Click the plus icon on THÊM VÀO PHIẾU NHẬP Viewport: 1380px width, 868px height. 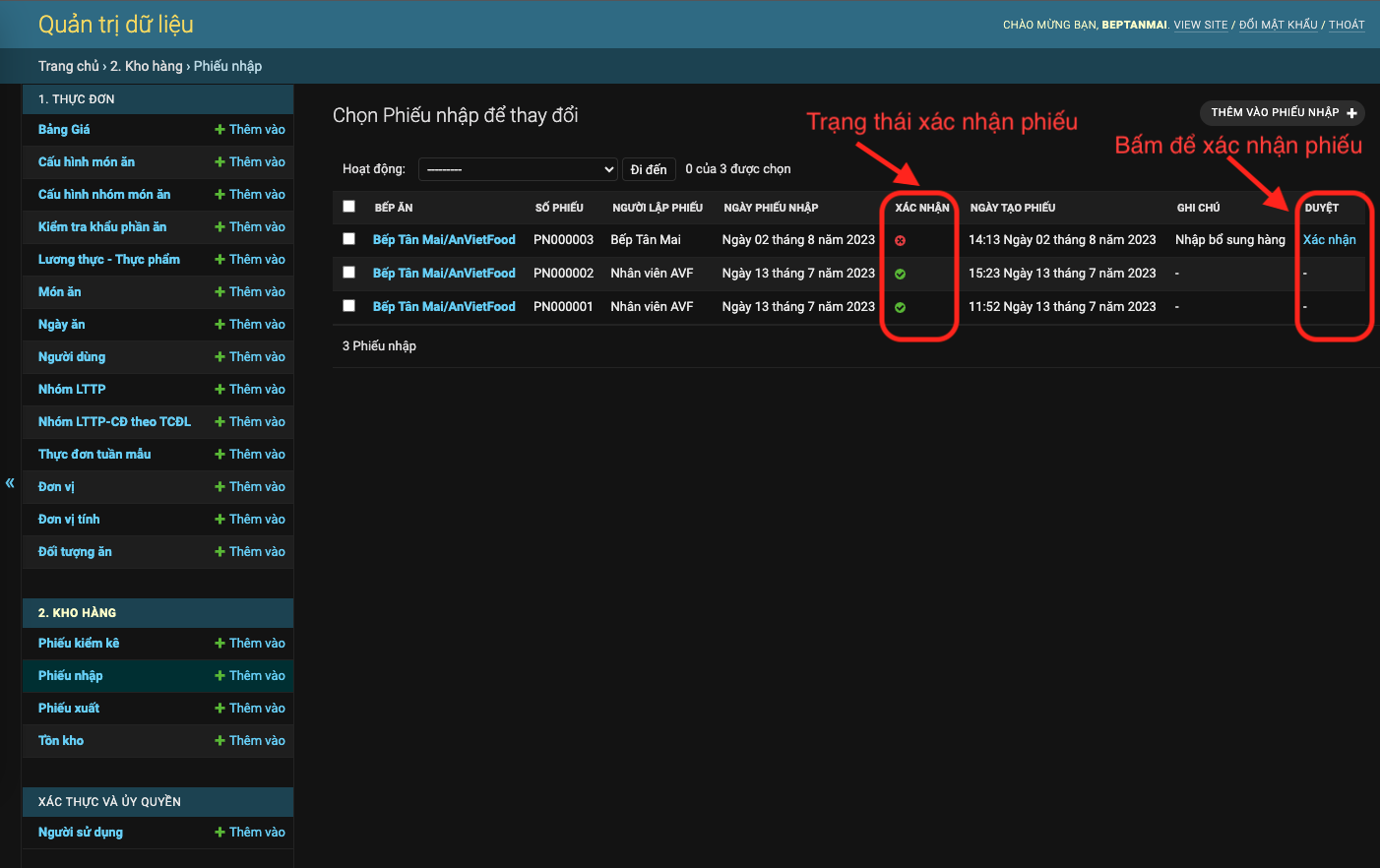(x=1354, y=112)
